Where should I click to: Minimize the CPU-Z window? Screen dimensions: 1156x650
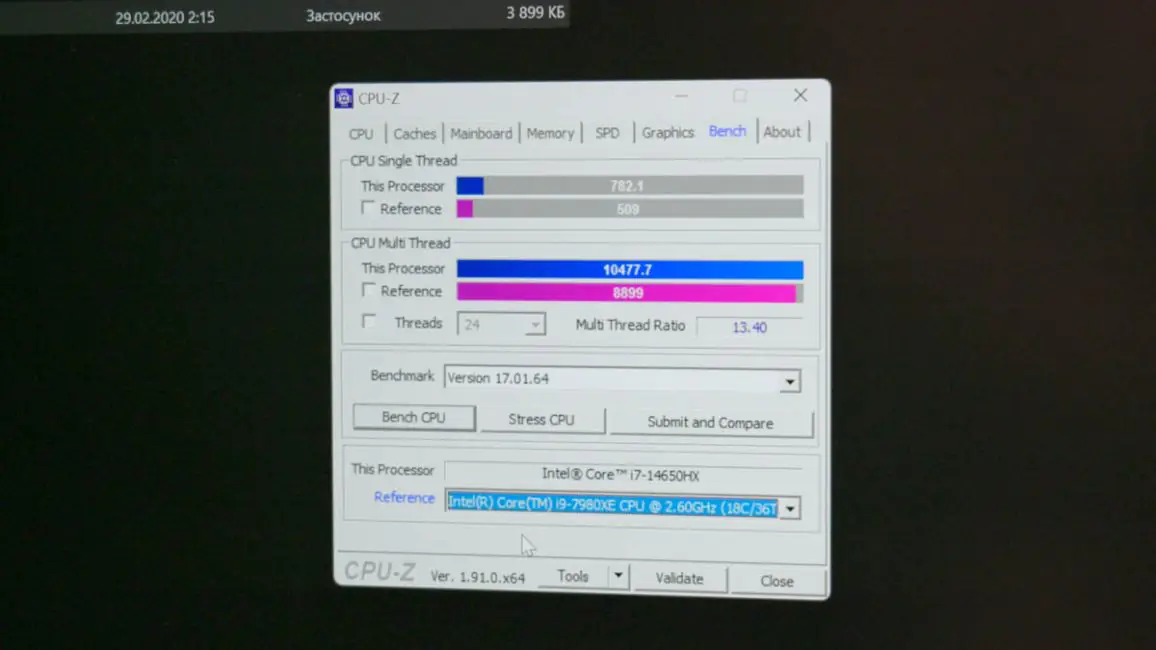pos(681,96)
